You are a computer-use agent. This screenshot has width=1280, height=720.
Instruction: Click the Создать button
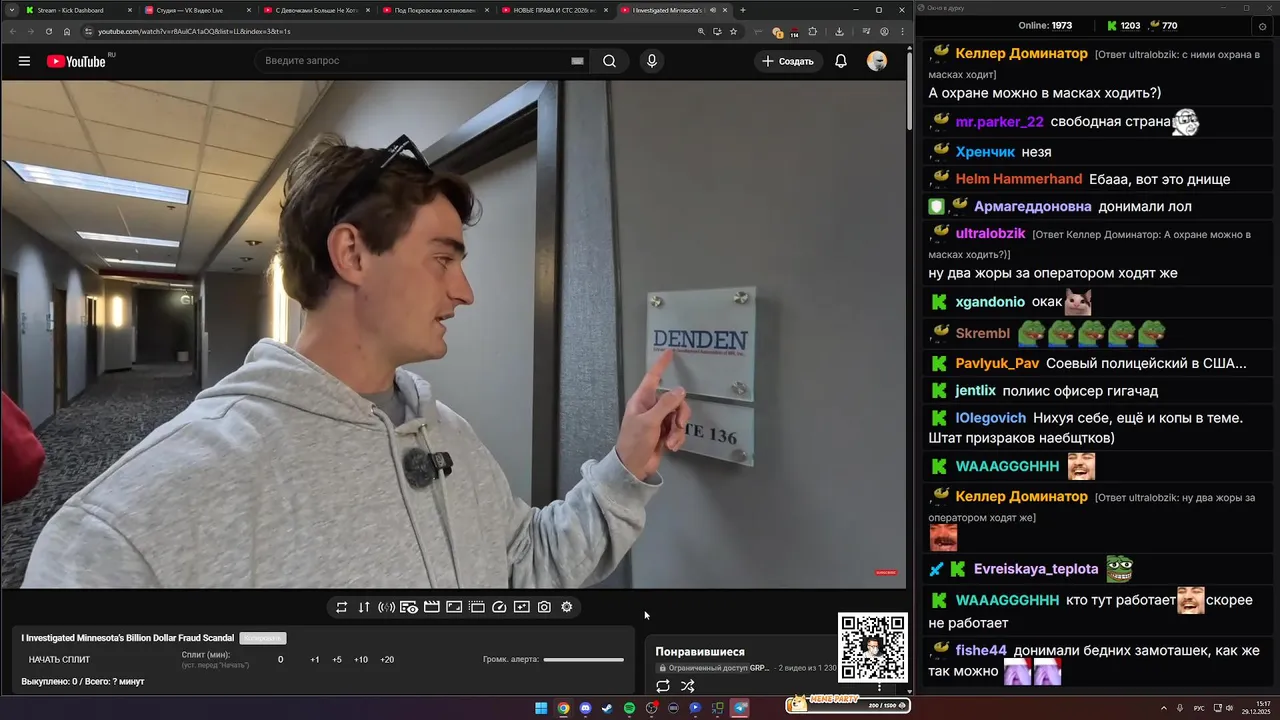[x=788, y=61]
